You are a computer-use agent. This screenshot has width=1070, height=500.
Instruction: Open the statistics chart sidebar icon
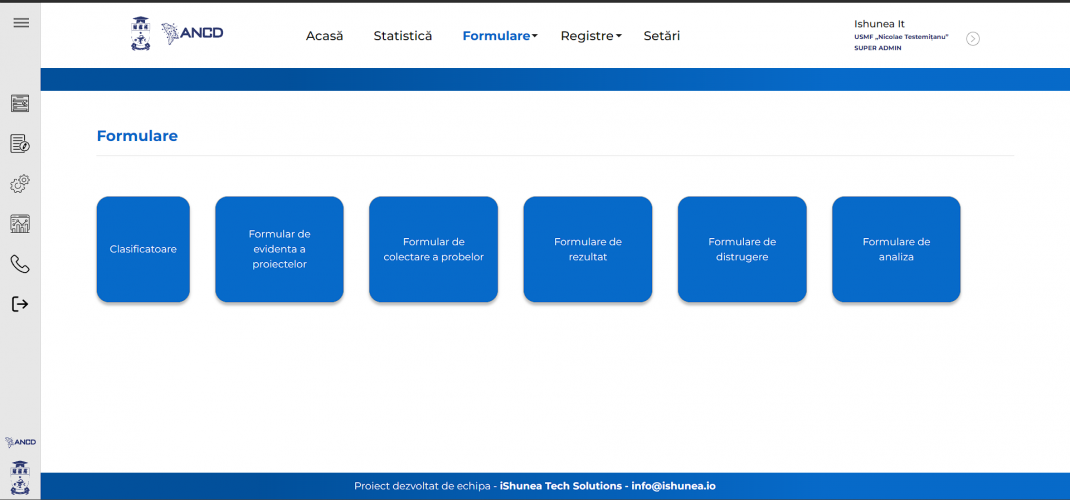(20, 224)
